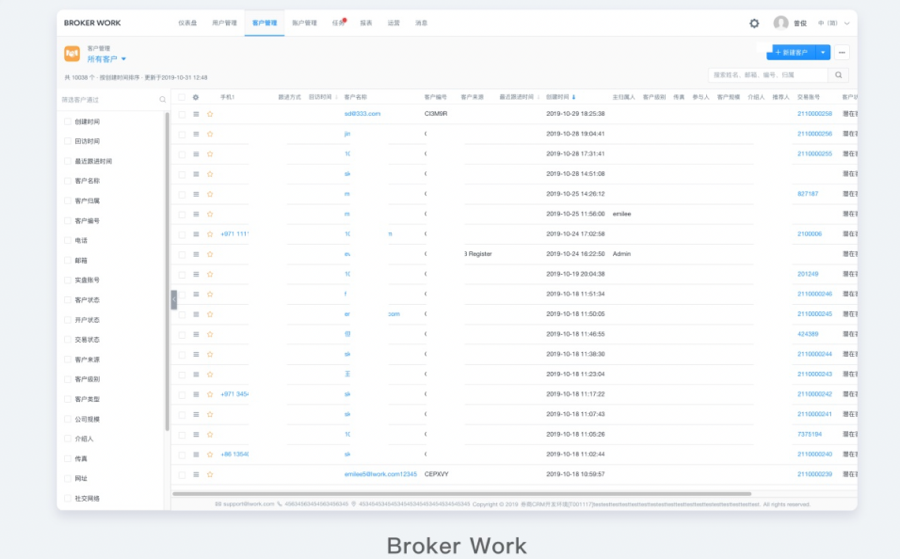
Task: Focus the customer name search field
Action: [768, 75]
